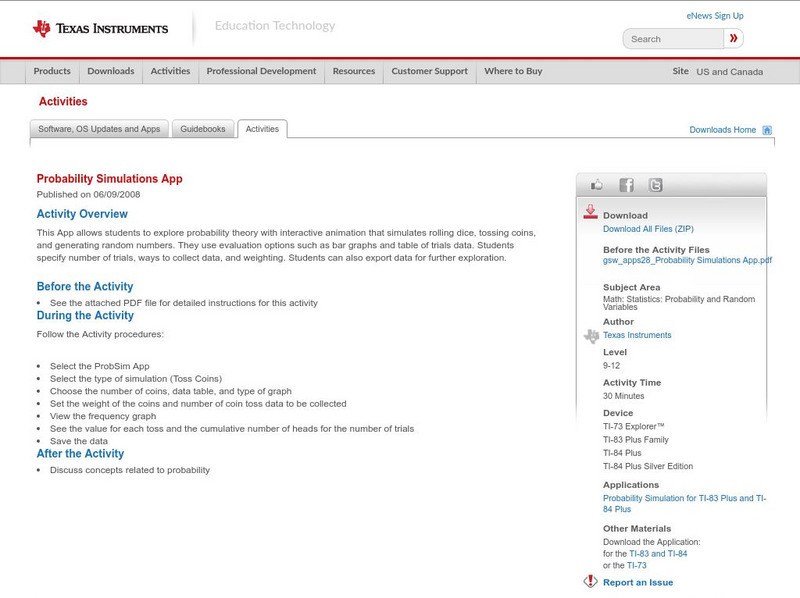
Task: Click the red Activities page heading
Action: coord(63,102)
